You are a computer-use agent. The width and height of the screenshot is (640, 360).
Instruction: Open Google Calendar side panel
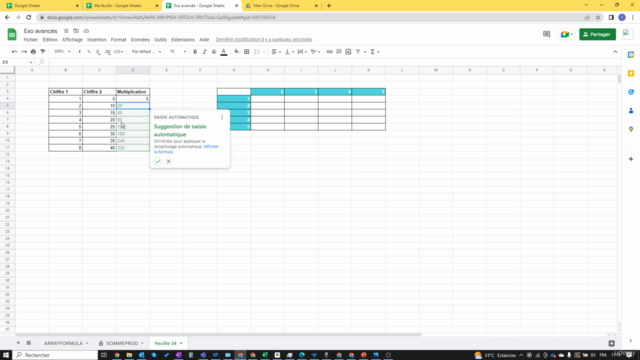631,55
